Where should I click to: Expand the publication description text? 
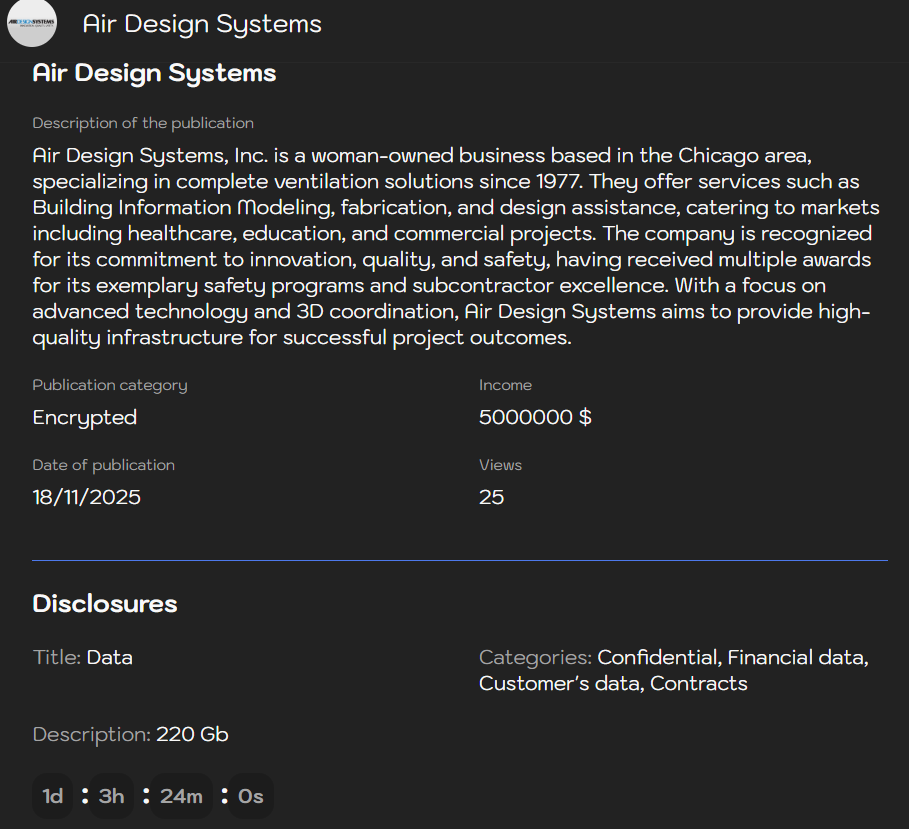pos(455,246)
